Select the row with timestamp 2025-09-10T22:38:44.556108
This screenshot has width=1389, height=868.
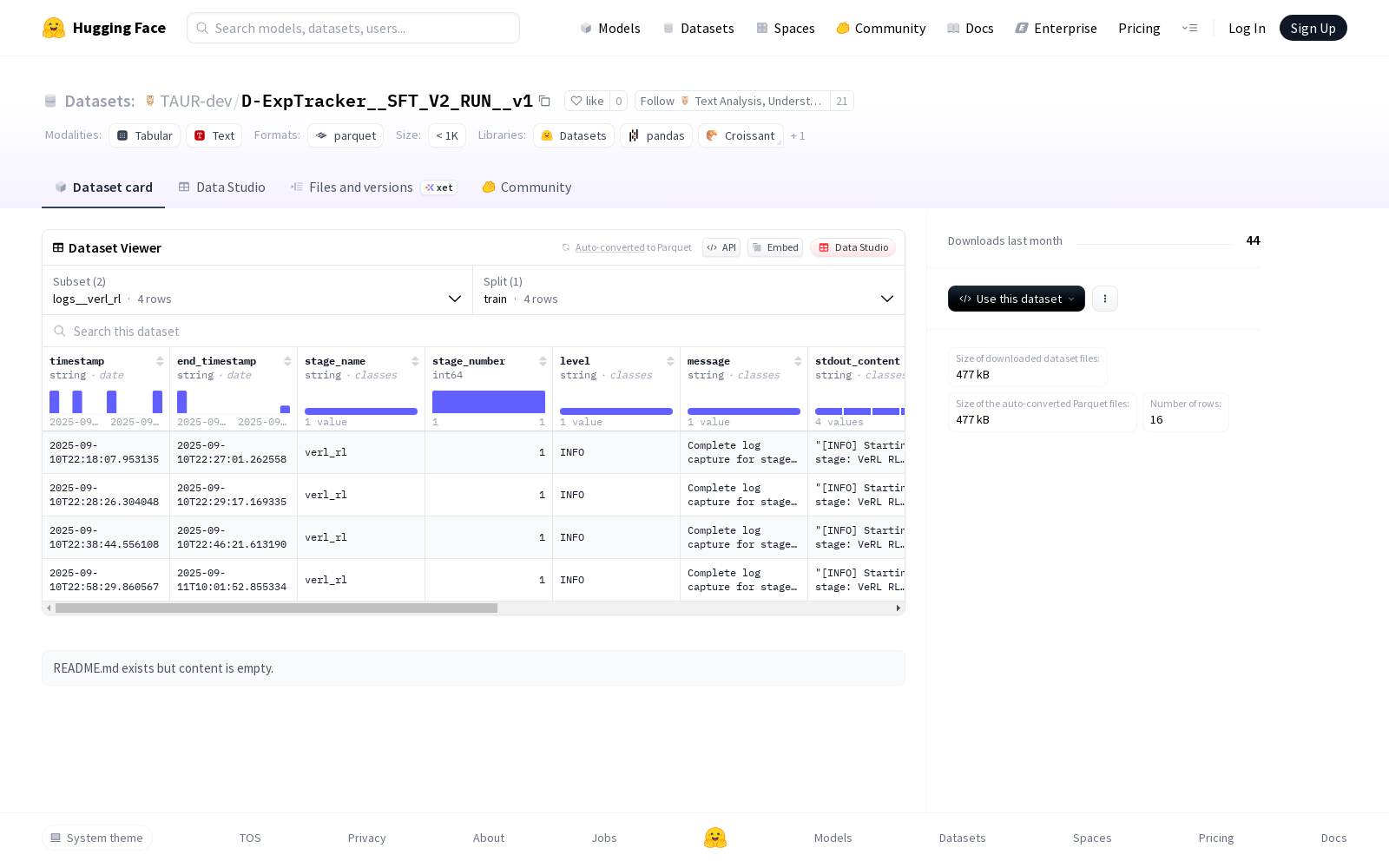(473, 537)
